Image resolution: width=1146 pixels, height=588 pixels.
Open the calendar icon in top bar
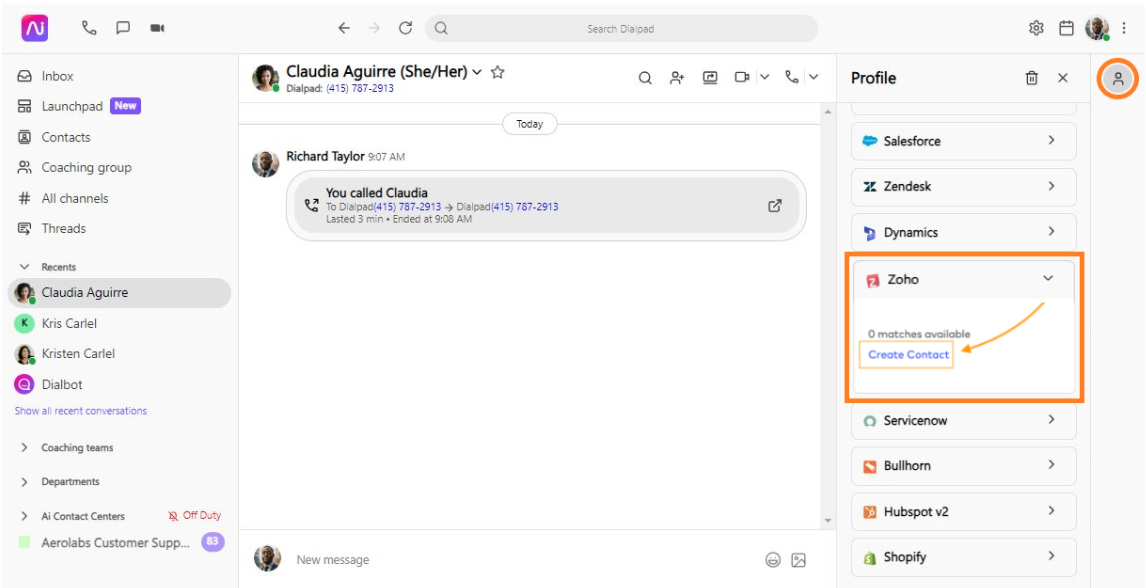click(x=1066, y=28)
